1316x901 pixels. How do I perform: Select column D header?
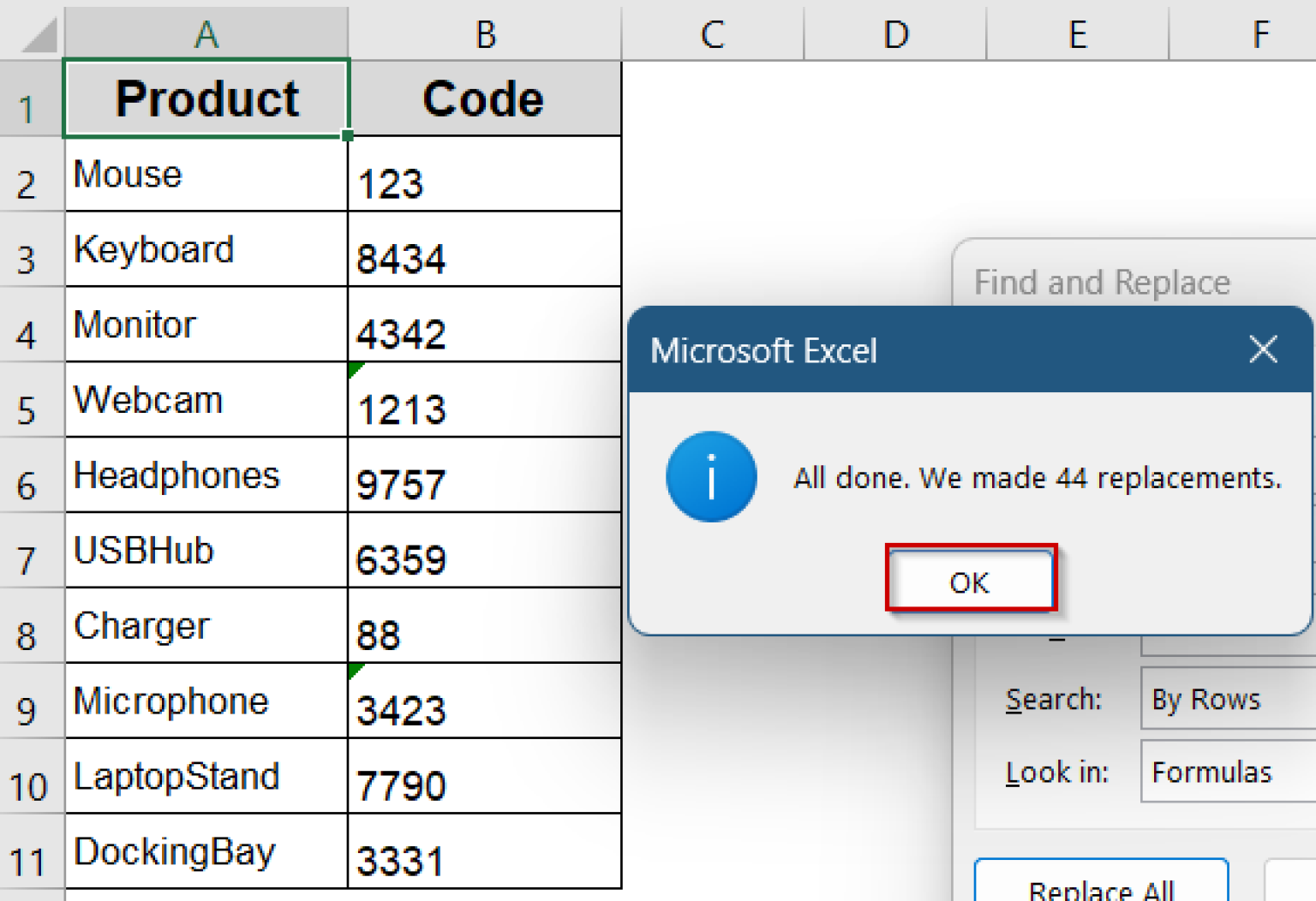pos(895,34)
